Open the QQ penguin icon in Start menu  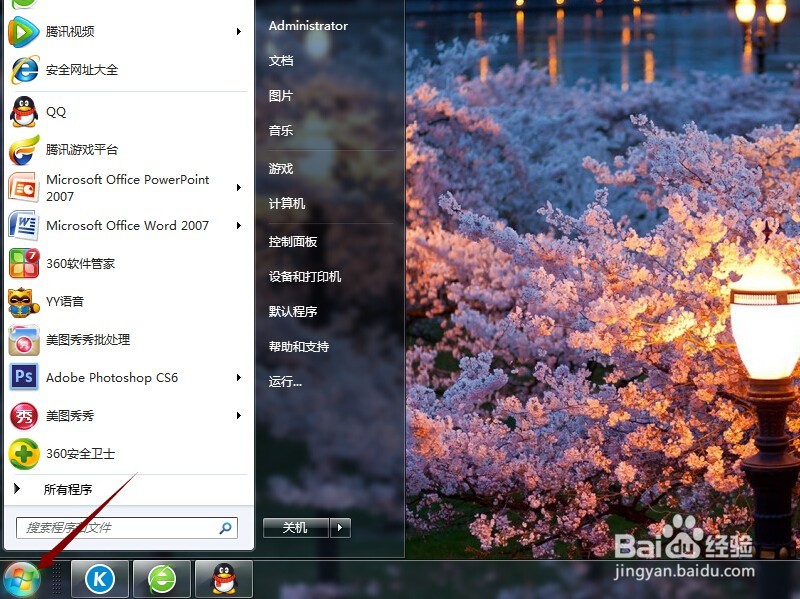24,112
